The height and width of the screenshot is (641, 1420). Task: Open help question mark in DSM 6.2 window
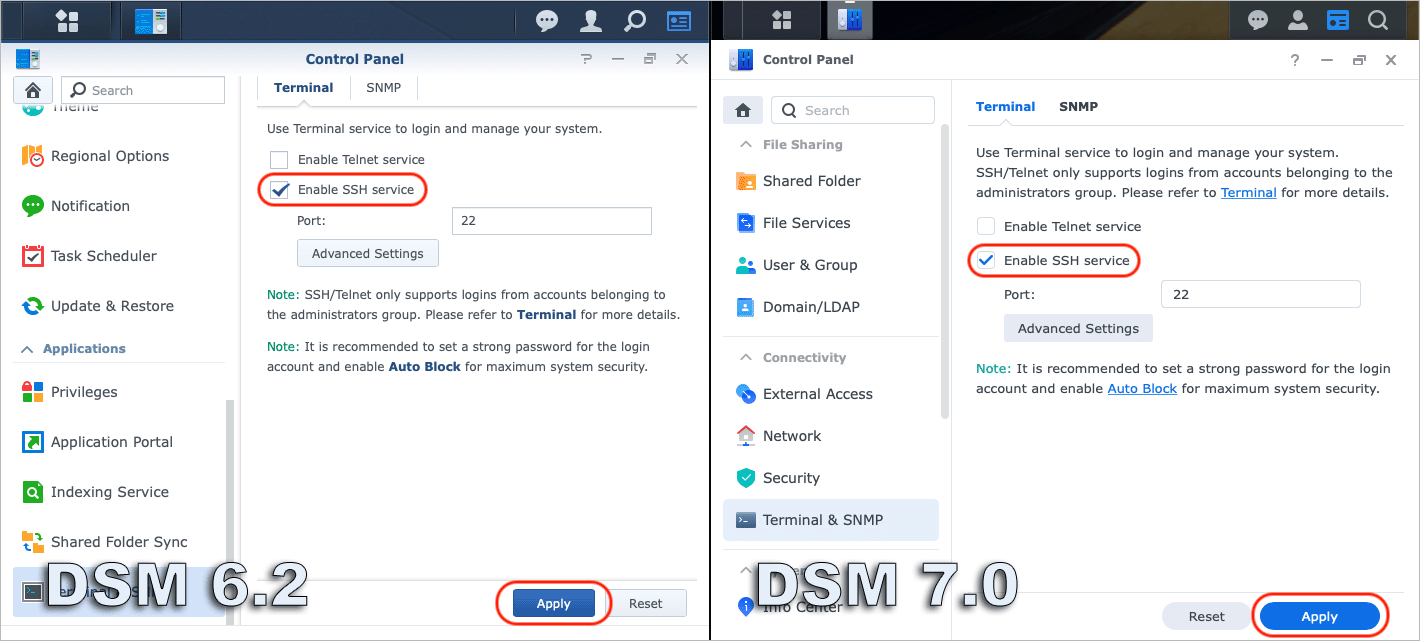point(587,59)
